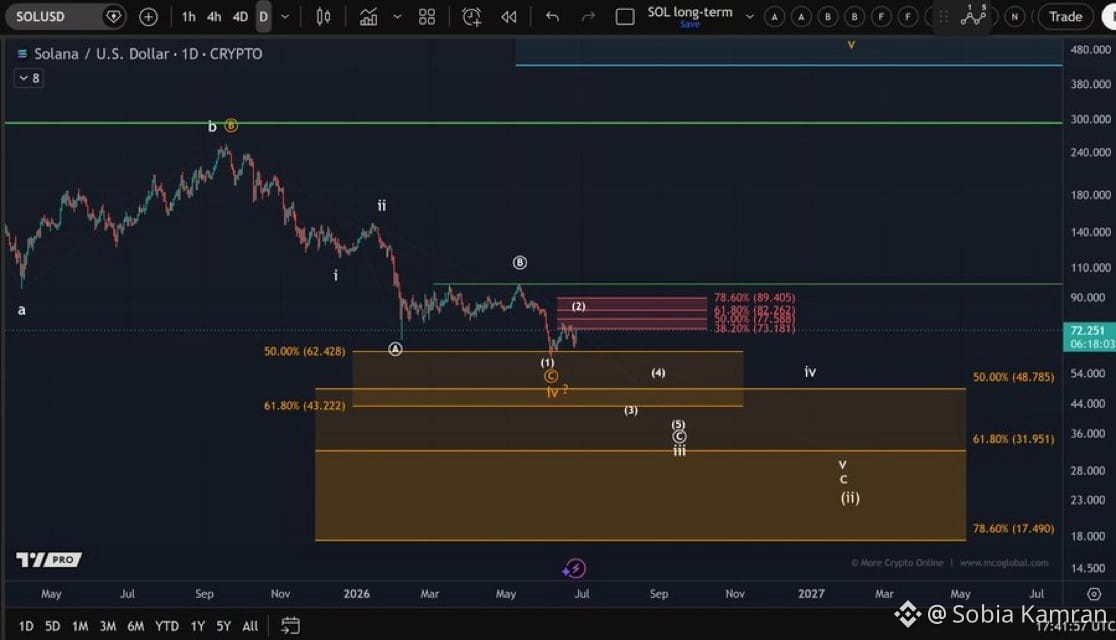Click the diamond icon beside SOLUSD

[113, 16]
